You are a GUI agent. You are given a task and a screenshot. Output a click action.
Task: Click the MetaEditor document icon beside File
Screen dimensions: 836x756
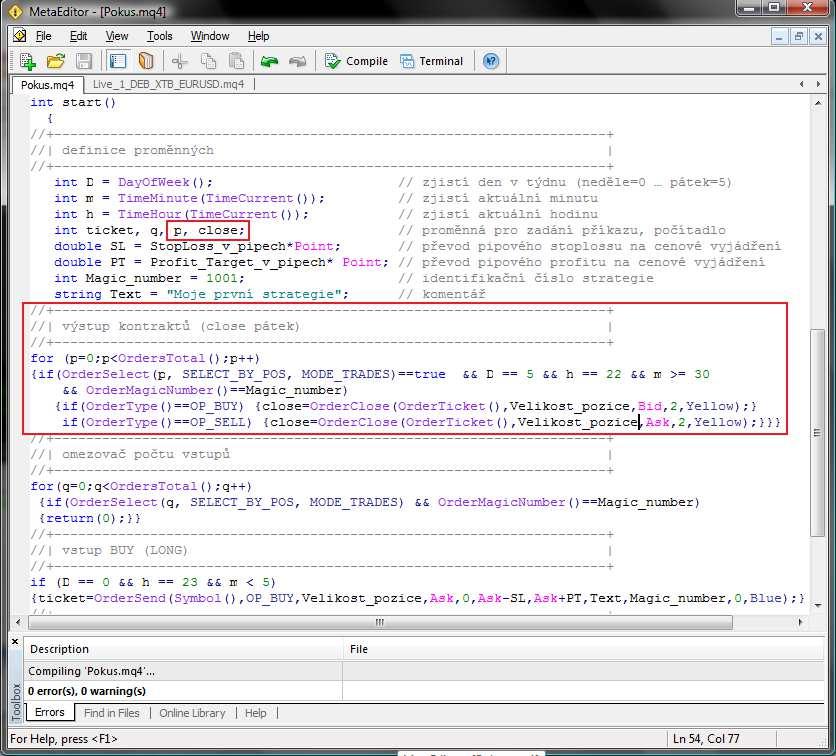coord(20,36)
